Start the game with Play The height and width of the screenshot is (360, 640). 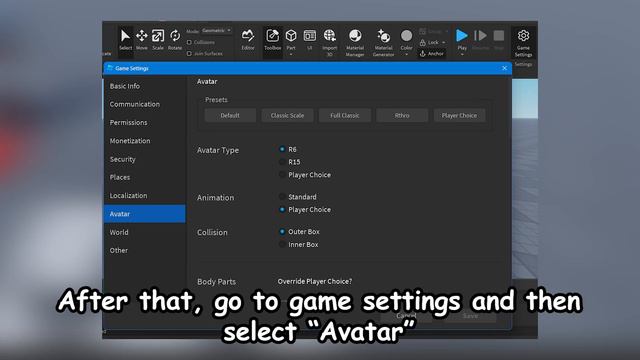462,36
